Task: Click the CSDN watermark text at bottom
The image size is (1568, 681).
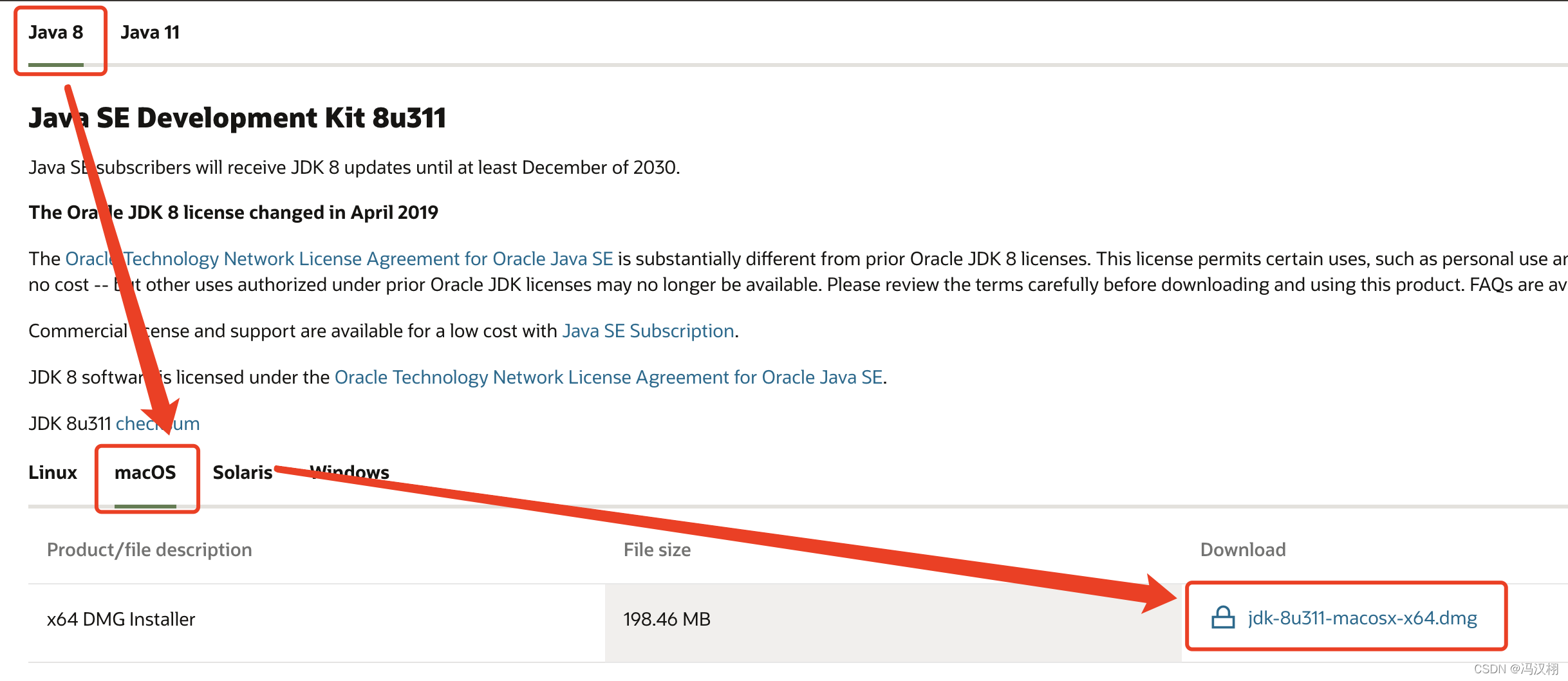Action: click(x=1516, y=669)
